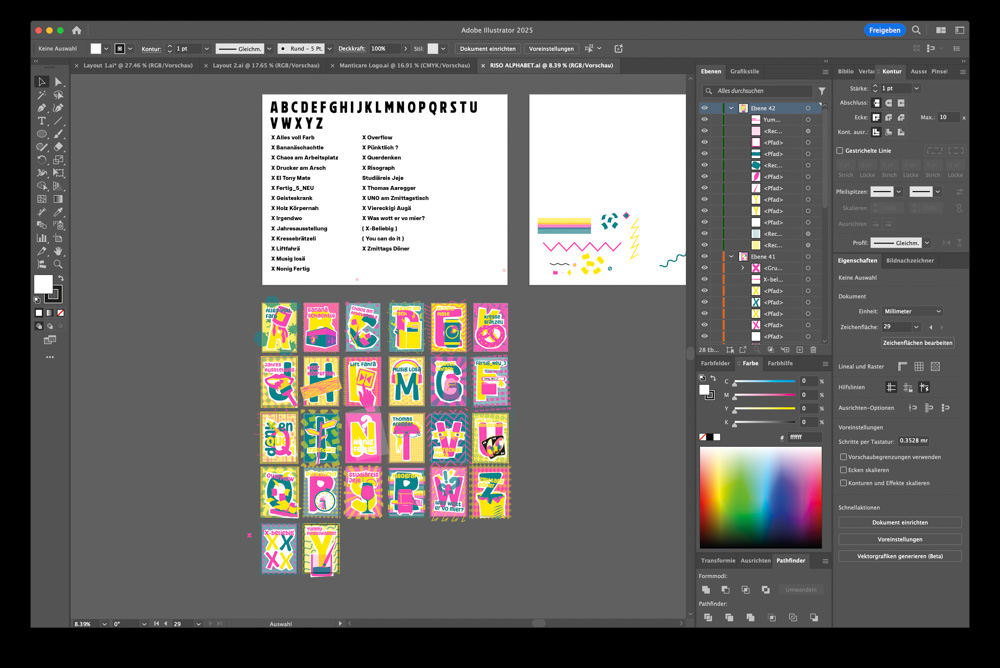This screenshot has width=1000, height=668.
Task: Activate the Zoom tool
Action: tap(58, 264)
